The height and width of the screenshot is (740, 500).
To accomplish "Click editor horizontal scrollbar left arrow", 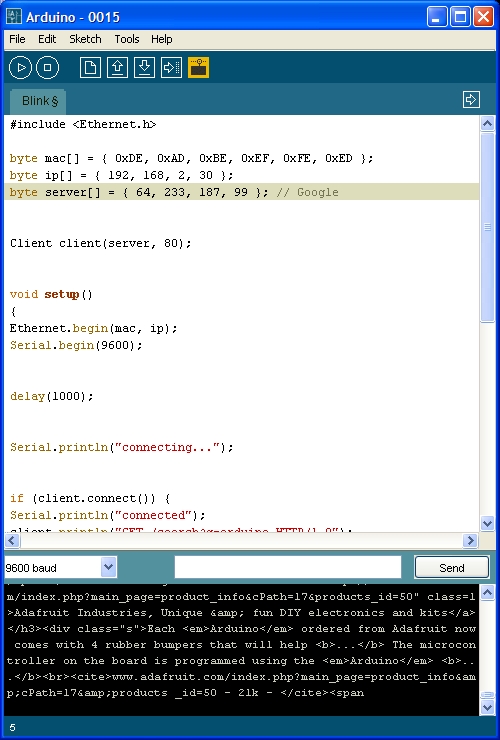I will (12, 540).
